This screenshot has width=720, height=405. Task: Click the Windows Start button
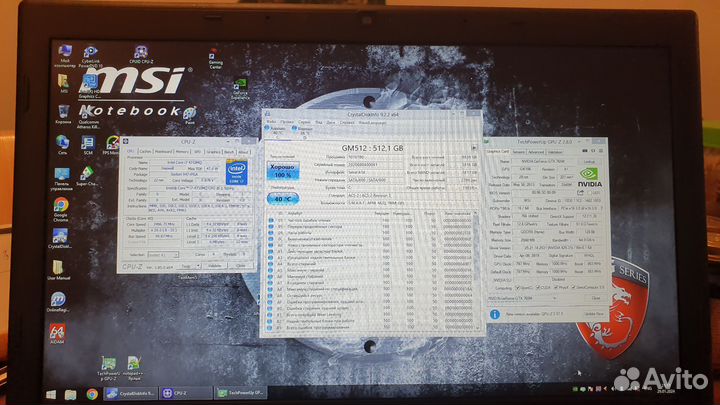51,394
